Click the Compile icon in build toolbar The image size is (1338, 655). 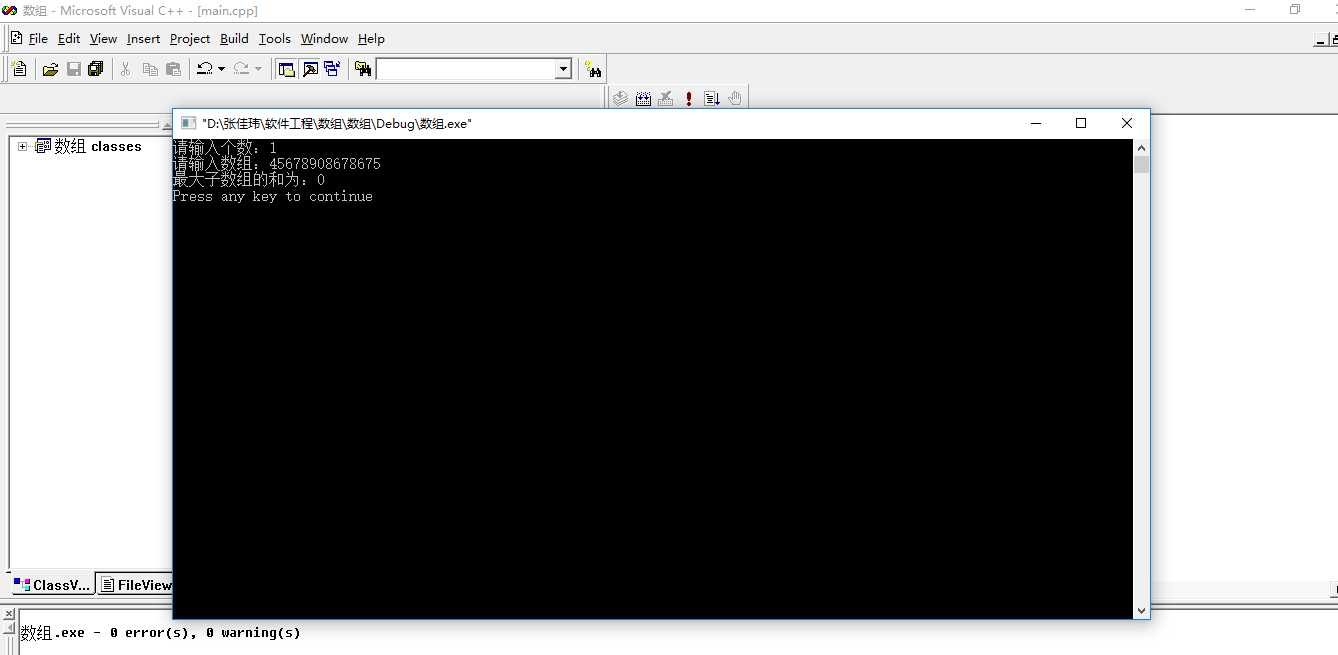(620, 98)
